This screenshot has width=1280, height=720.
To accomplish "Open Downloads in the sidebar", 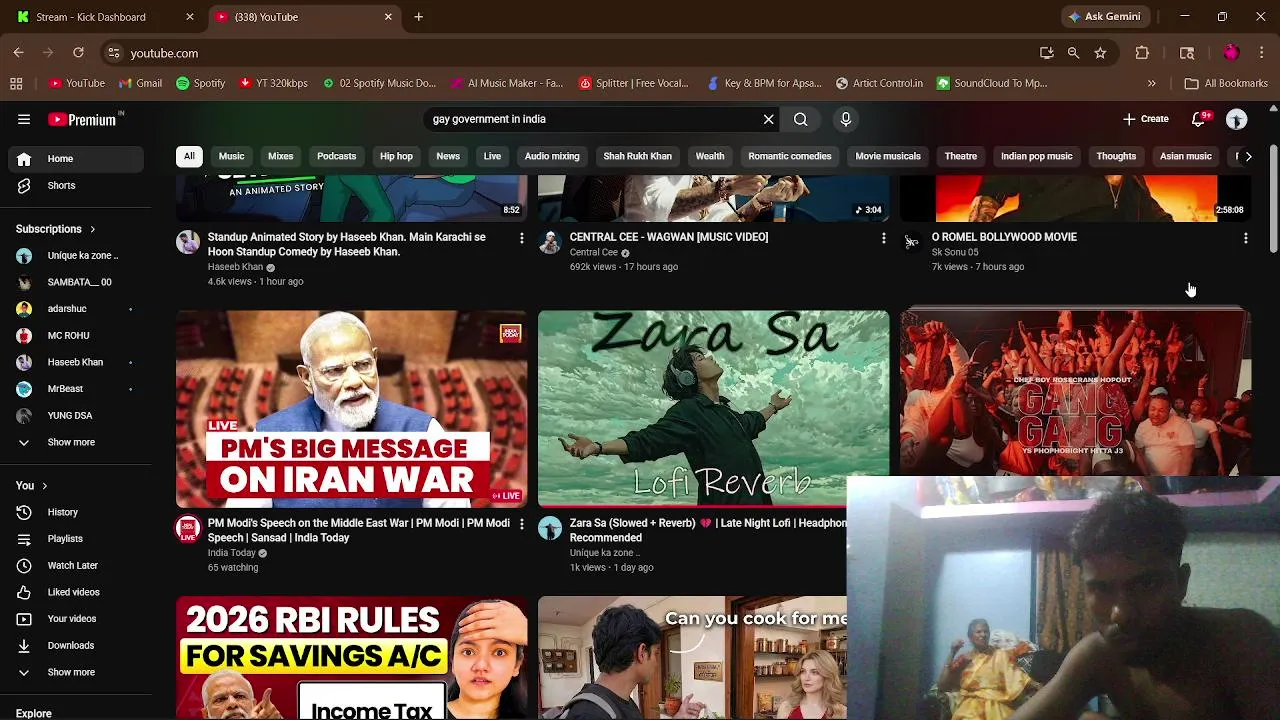I will (76, 645).
